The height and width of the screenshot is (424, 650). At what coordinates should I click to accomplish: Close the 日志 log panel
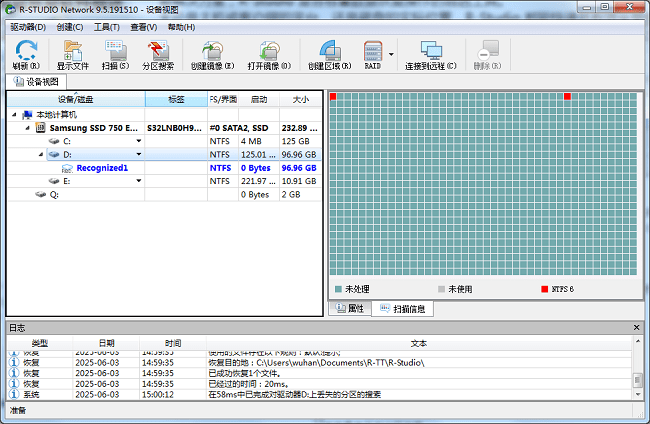[x=636, y=327]
